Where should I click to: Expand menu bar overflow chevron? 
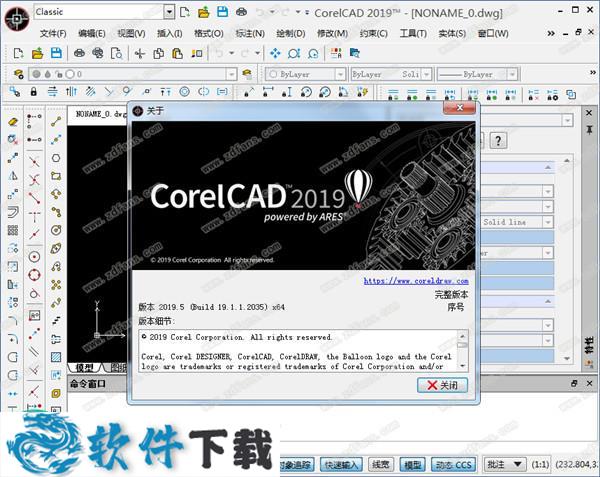(x=551, y=34)
